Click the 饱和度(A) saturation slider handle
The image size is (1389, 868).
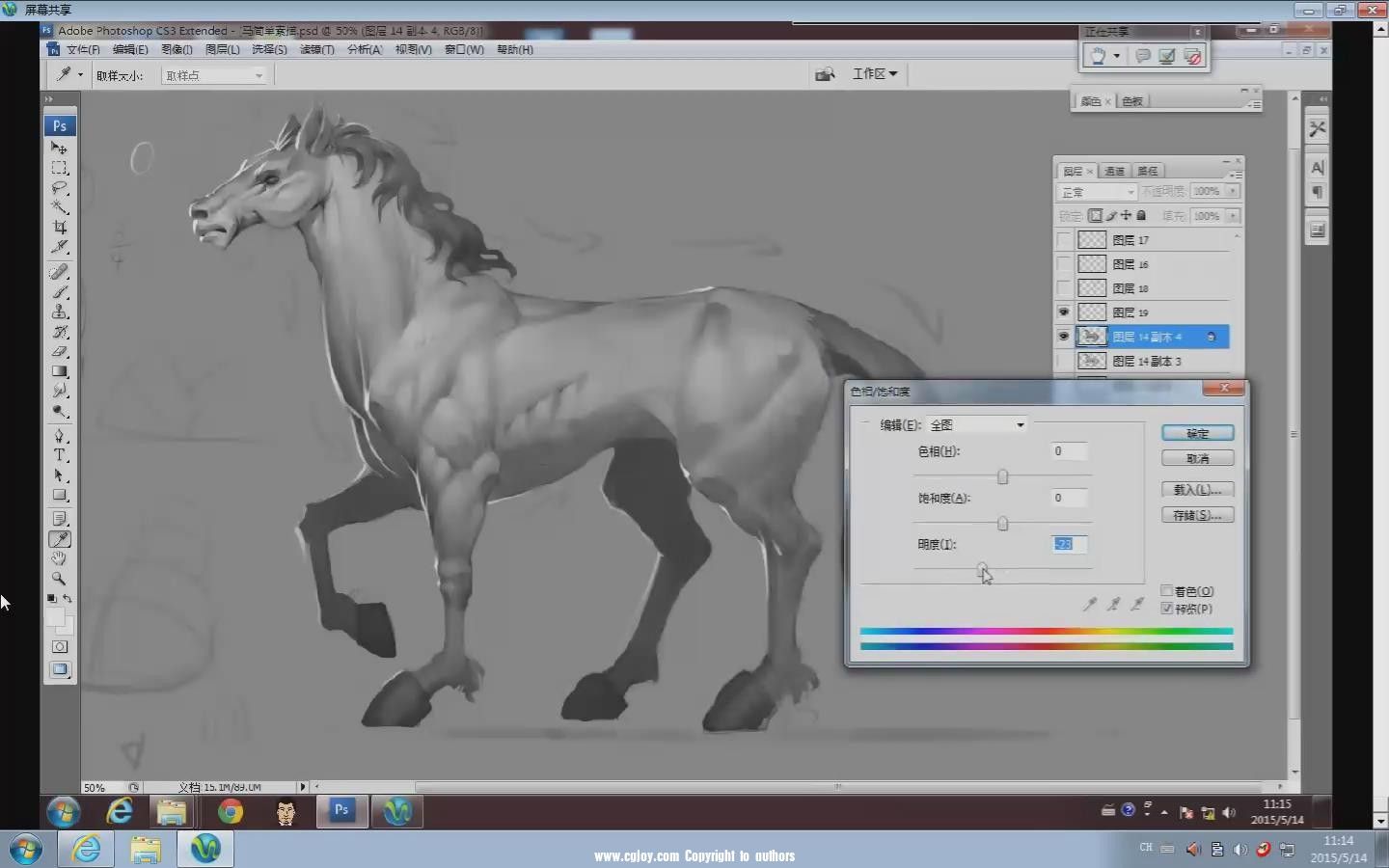coord(1002,523)
